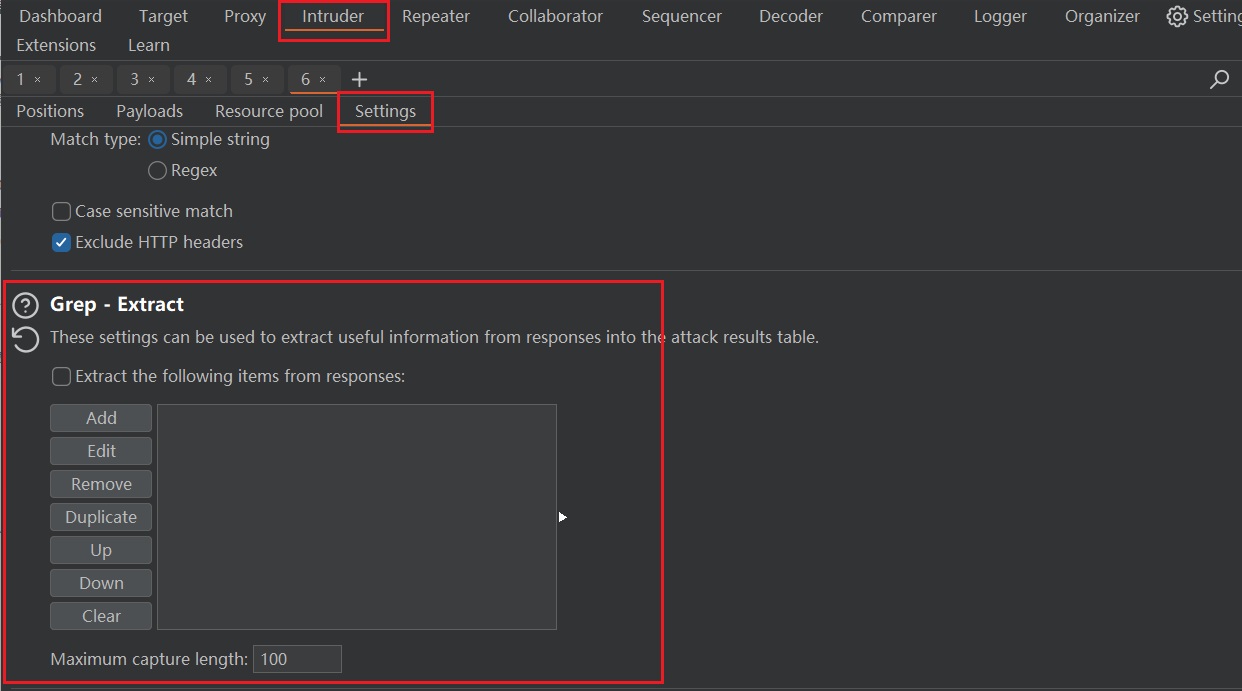The width and height of the screenshot is (1242, 691).
Task: Enable Extract the following items from responses
Action: point(61,377)
